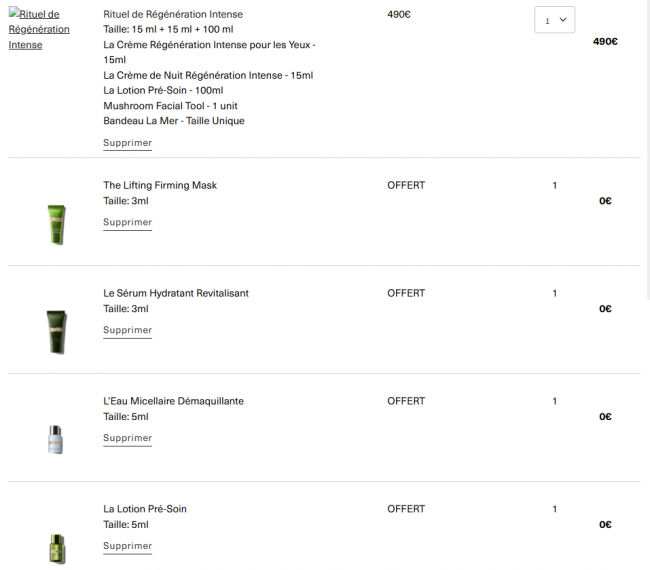Screen dimensions: 650x570
Task: Click La Lotion Pré-Soin title in last row
Action: point(145,510)
